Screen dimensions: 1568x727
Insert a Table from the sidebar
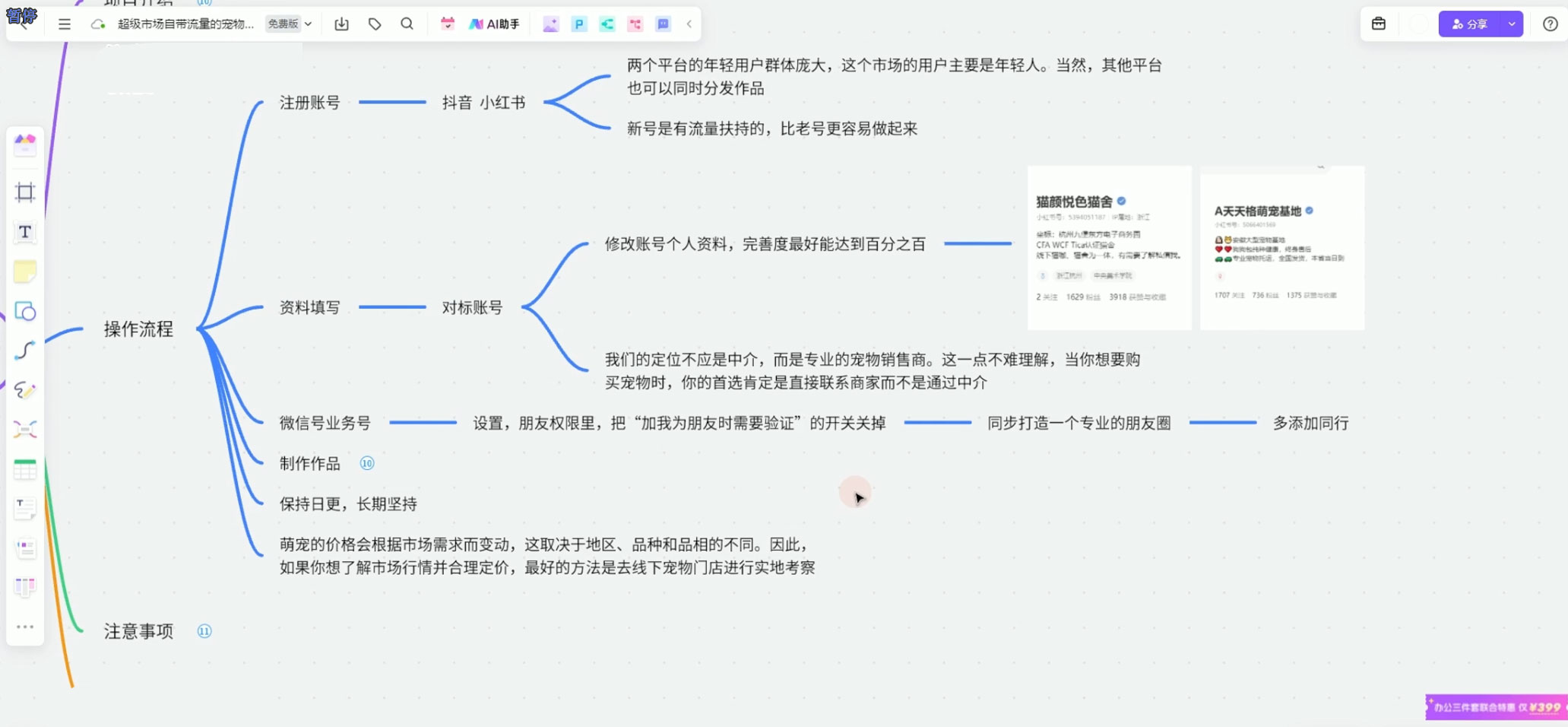pyautogui.click(x=26, y=468)
